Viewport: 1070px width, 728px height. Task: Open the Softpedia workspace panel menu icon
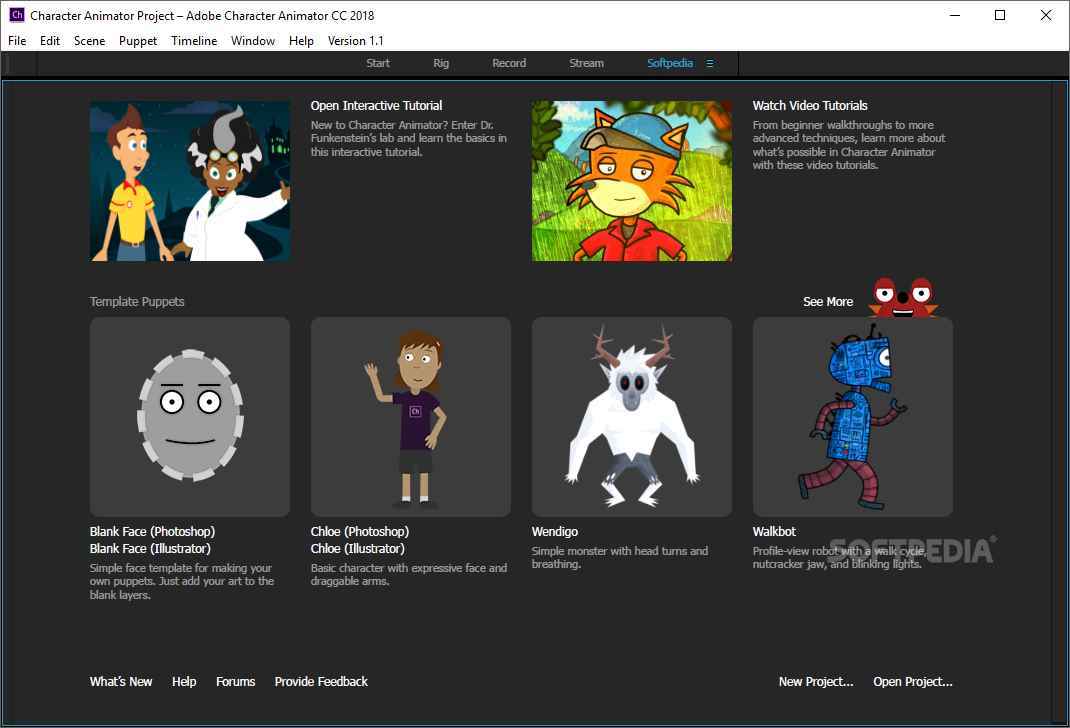click(x=710, y=63)
